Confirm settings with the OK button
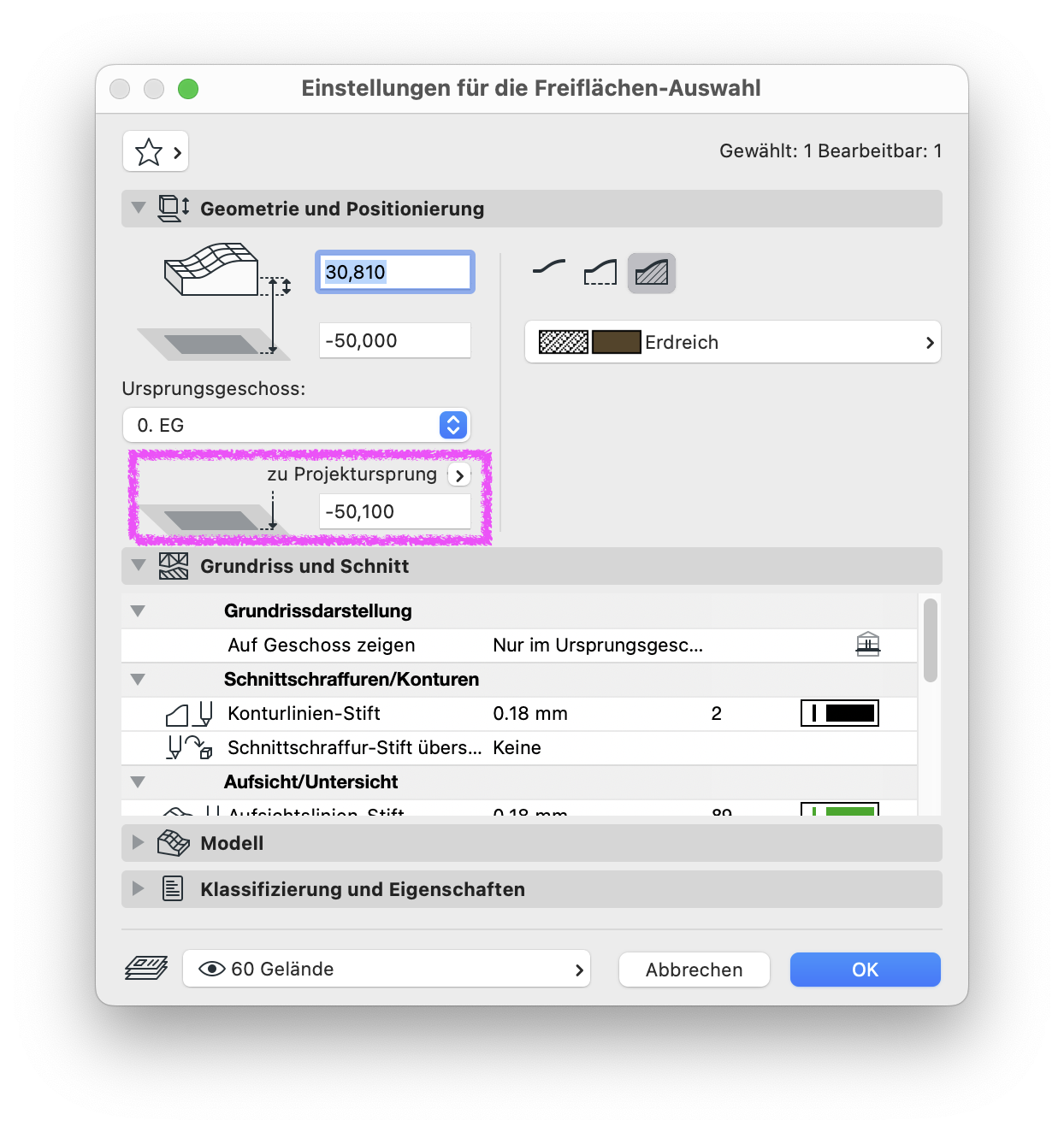1064x1132 pixels. 866,970
